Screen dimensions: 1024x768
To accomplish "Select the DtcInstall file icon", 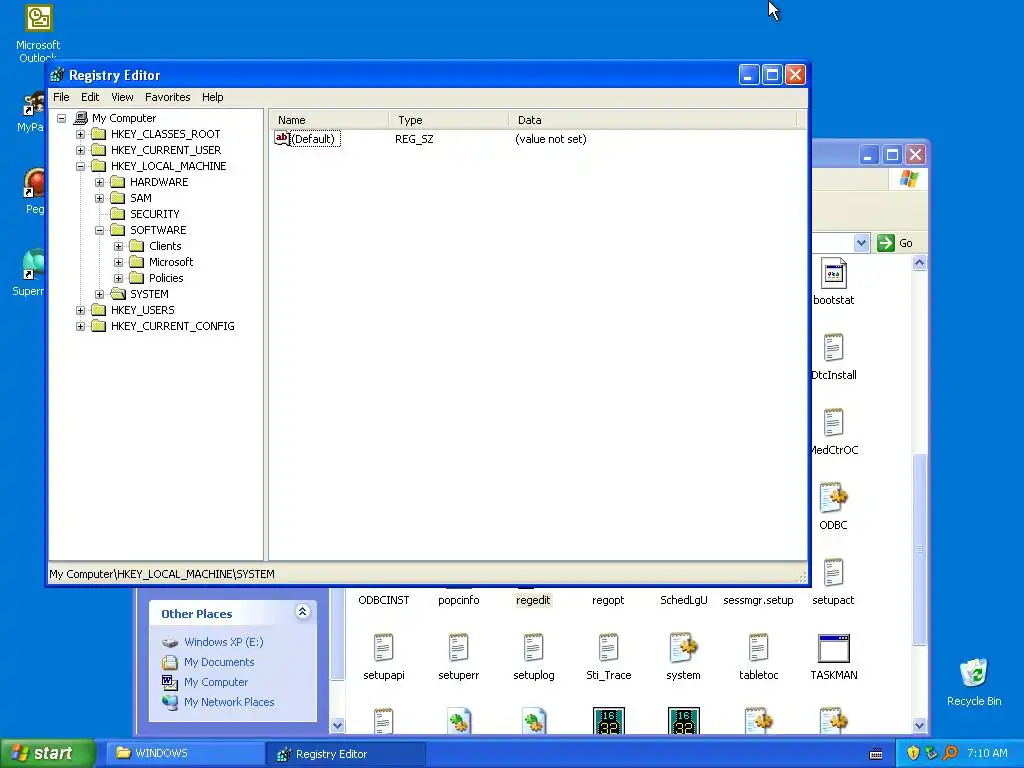I will [833, 347].
